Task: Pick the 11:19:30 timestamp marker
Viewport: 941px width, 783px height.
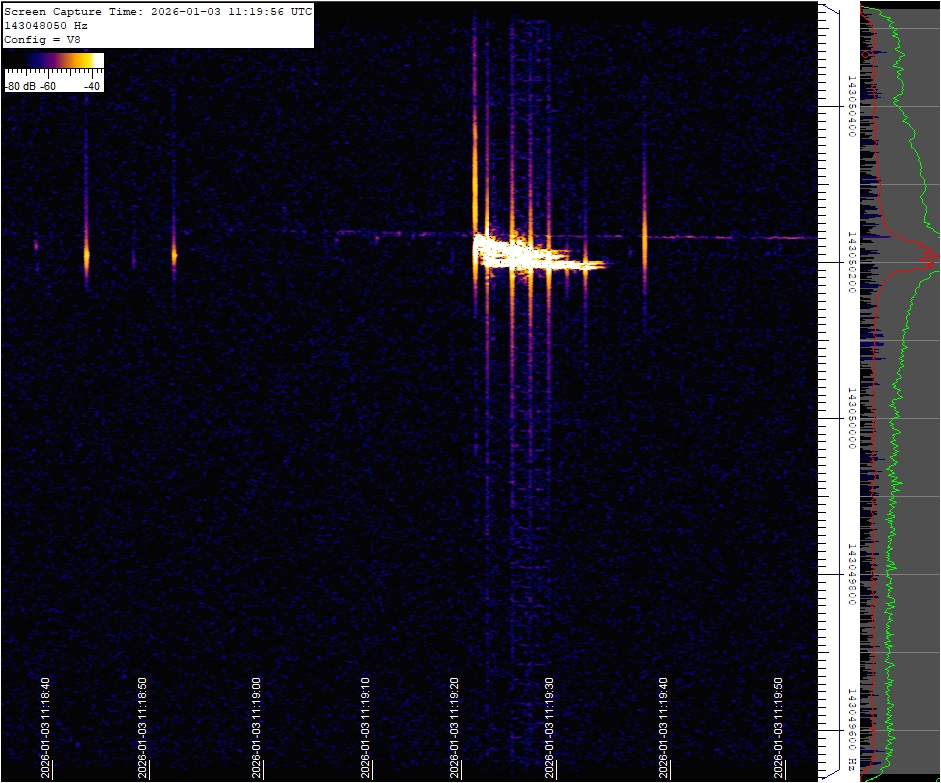Action: point(549,725)
